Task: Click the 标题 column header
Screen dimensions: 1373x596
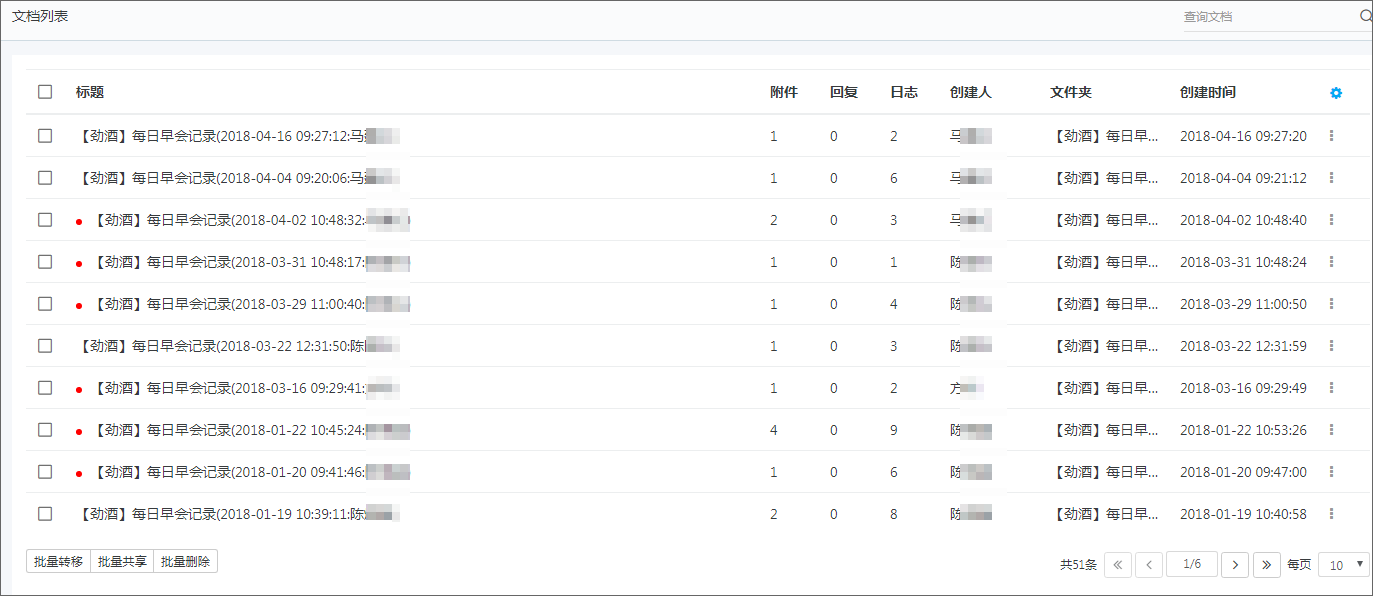Action: pyautogui.click(x=90, y=92)
